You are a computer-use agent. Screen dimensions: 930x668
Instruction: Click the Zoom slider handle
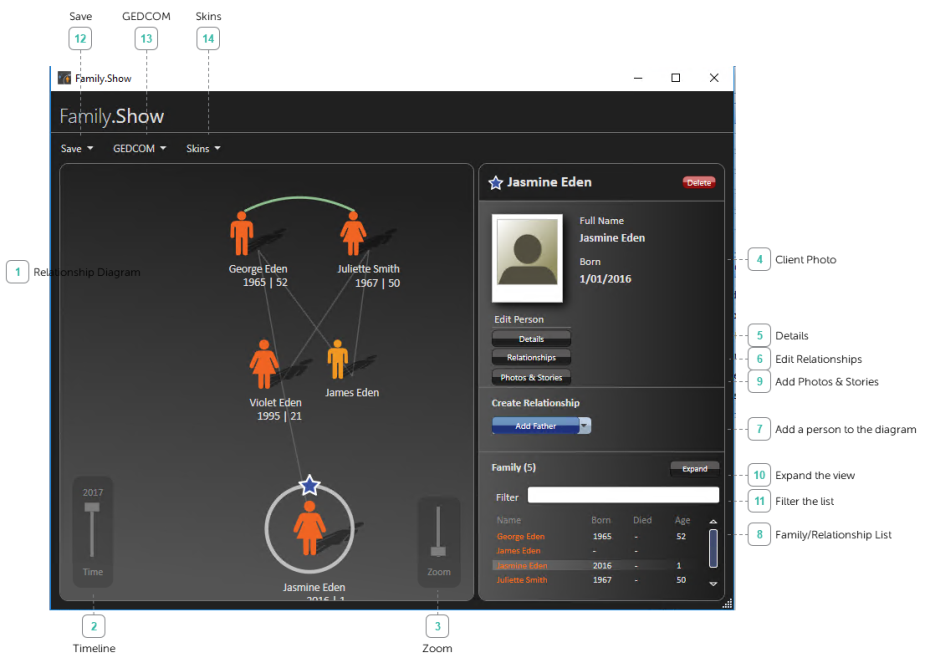click(x=438, y=551)
